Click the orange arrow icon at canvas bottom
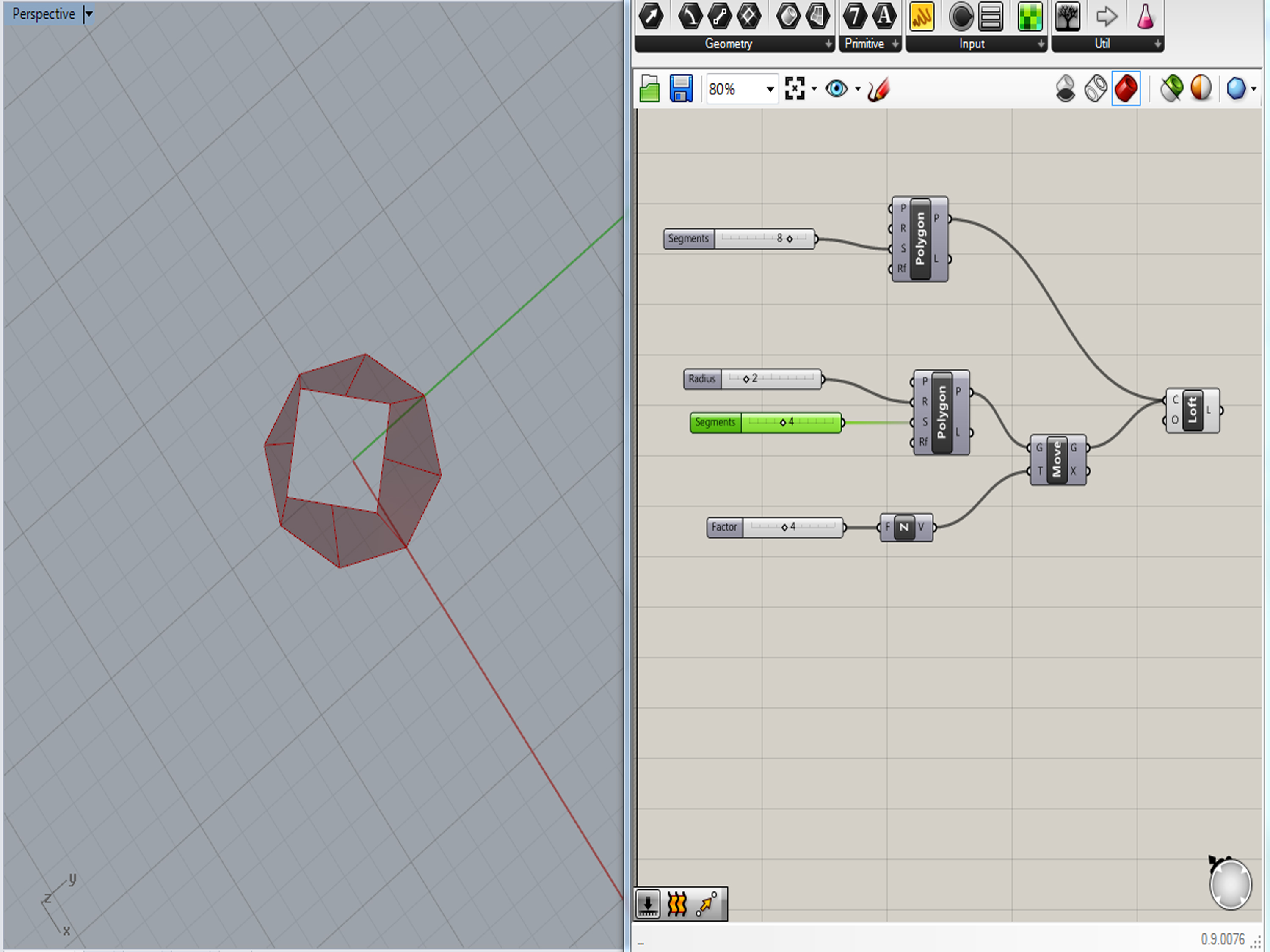 point(707,905)
